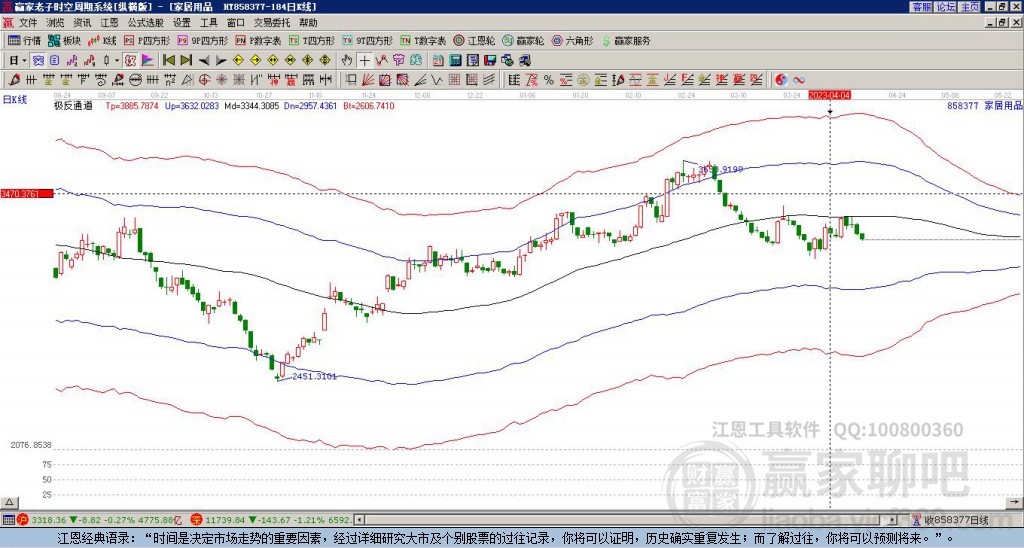Open the T四方形 tool
1024x548 pixels.
pos(312,41)
